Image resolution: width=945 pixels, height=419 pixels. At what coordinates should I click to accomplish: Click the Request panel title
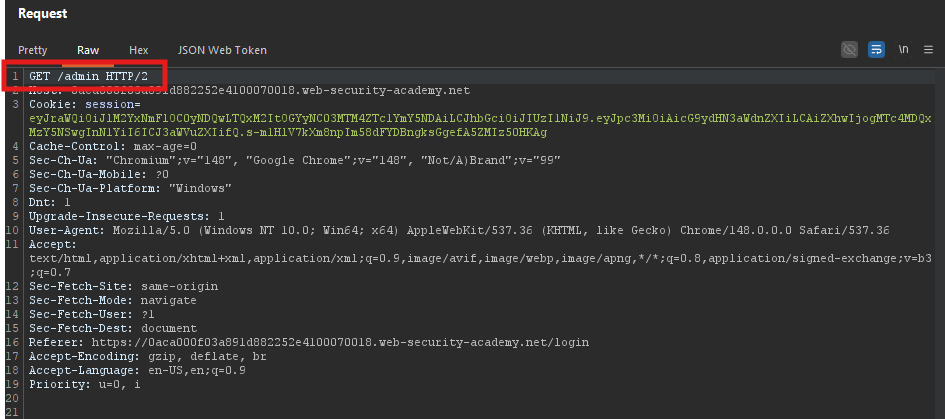[x=43, y=13]
